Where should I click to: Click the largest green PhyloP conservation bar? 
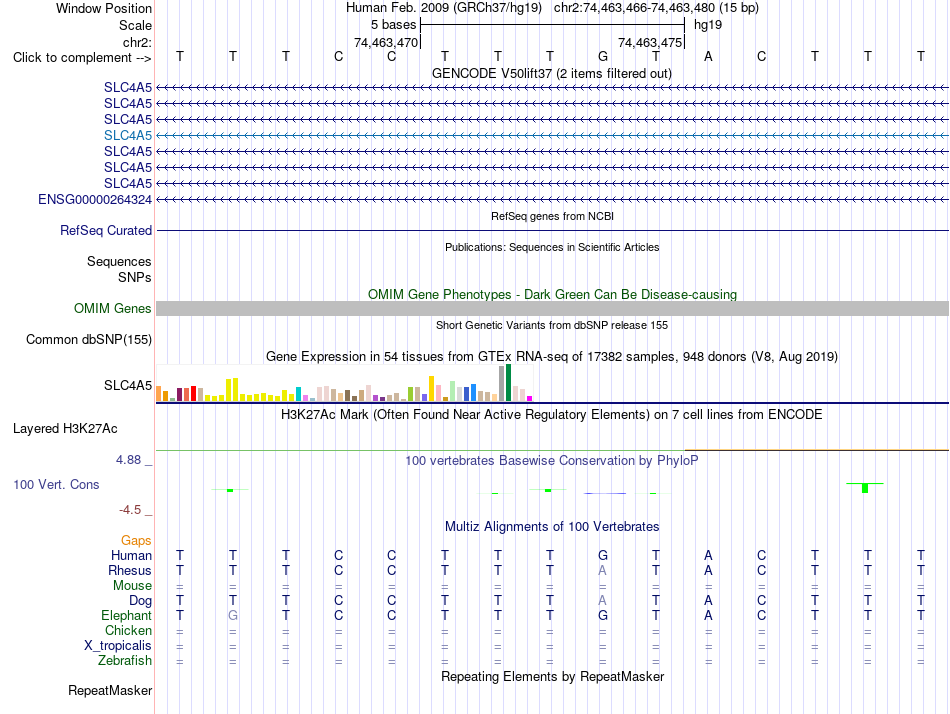tap(865, 488)
